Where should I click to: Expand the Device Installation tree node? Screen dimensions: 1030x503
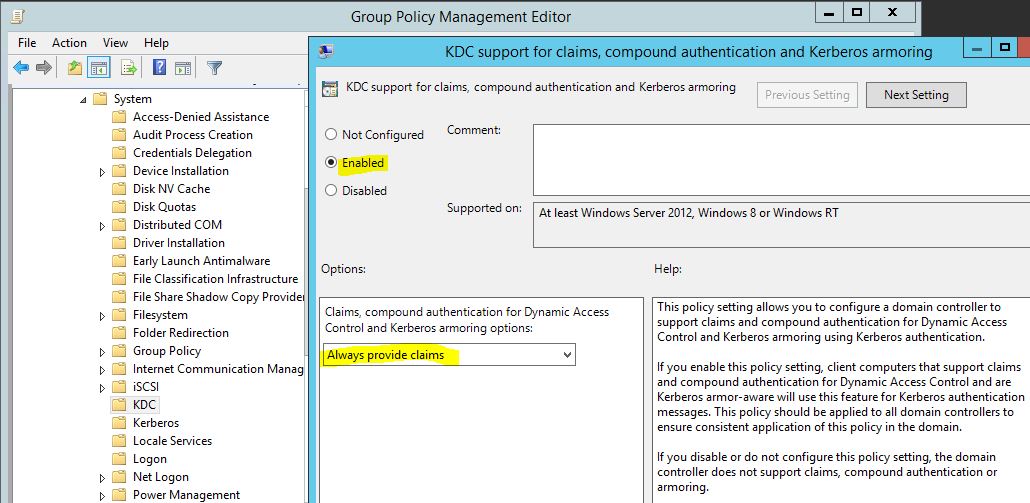[x=103, y=172]
